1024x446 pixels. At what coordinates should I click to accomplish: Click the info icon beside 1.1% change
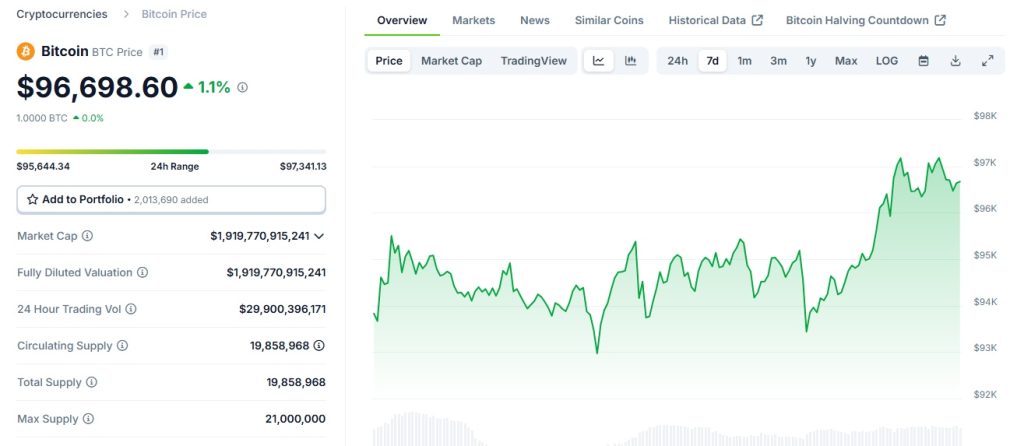[x=242, y=87]
